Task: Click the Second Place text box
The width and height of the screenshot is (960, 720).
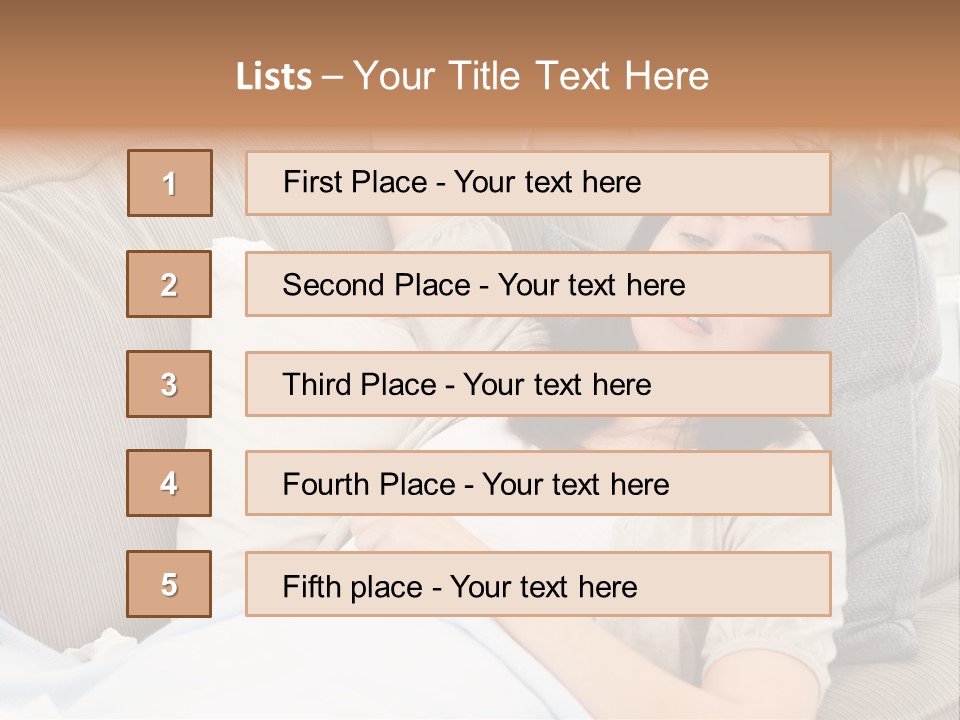Action: [538, 284]
